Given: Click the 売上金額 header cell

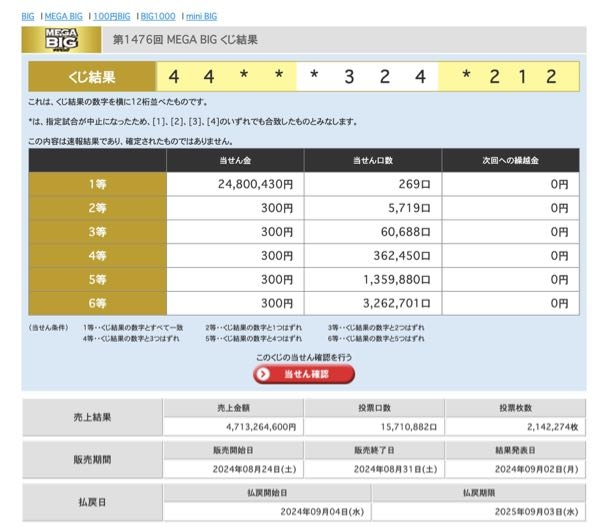Looking at the screenshot, I should (233, 408).
